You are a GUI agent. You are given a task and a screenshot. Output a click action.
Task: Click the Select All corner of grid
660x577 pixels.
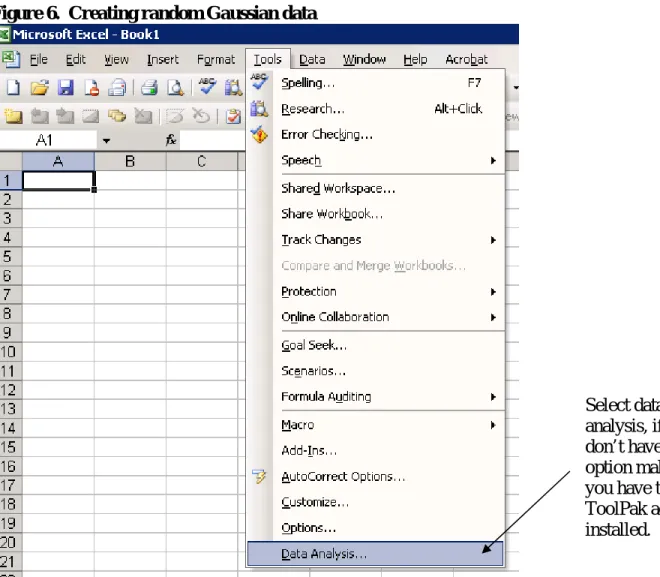(11, 161)
